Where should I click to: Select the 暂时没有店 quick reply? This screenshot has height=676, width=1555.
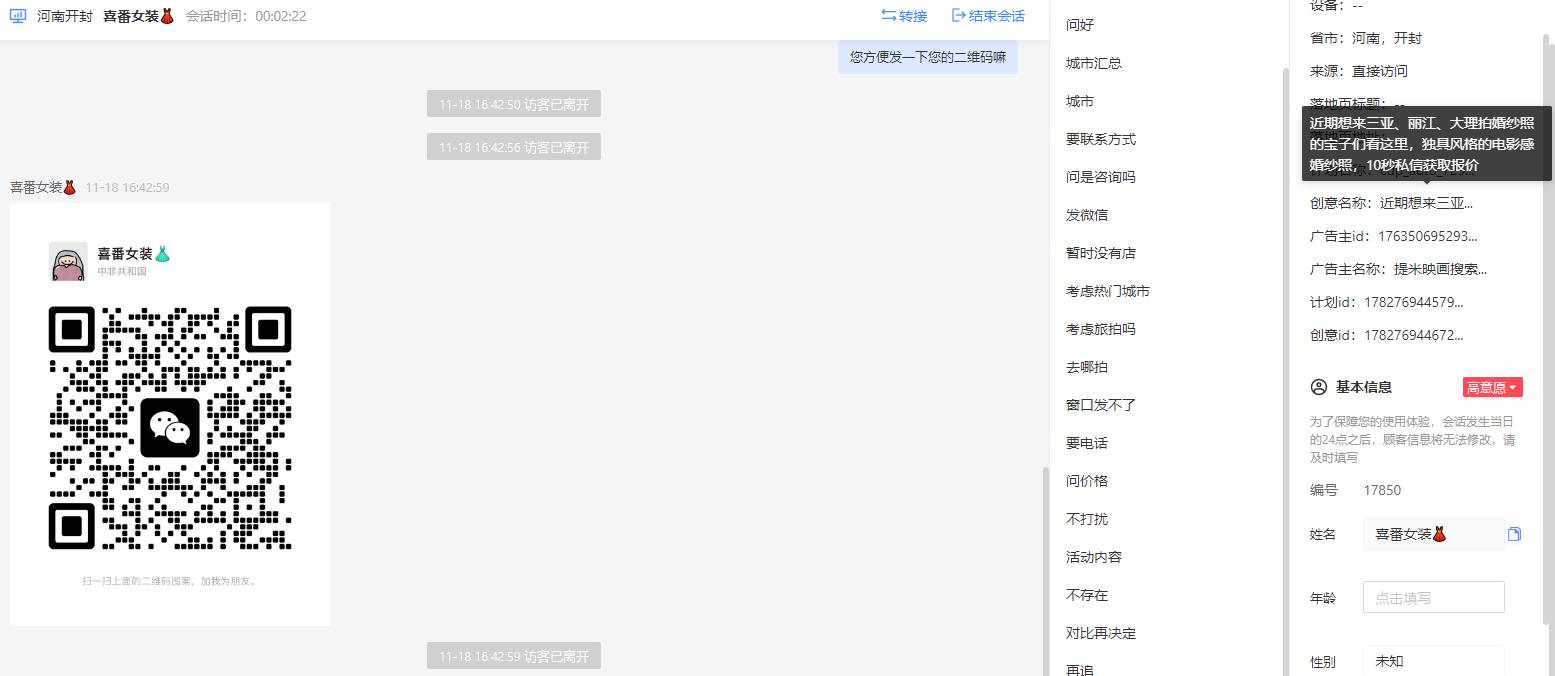click(1101, 253)
